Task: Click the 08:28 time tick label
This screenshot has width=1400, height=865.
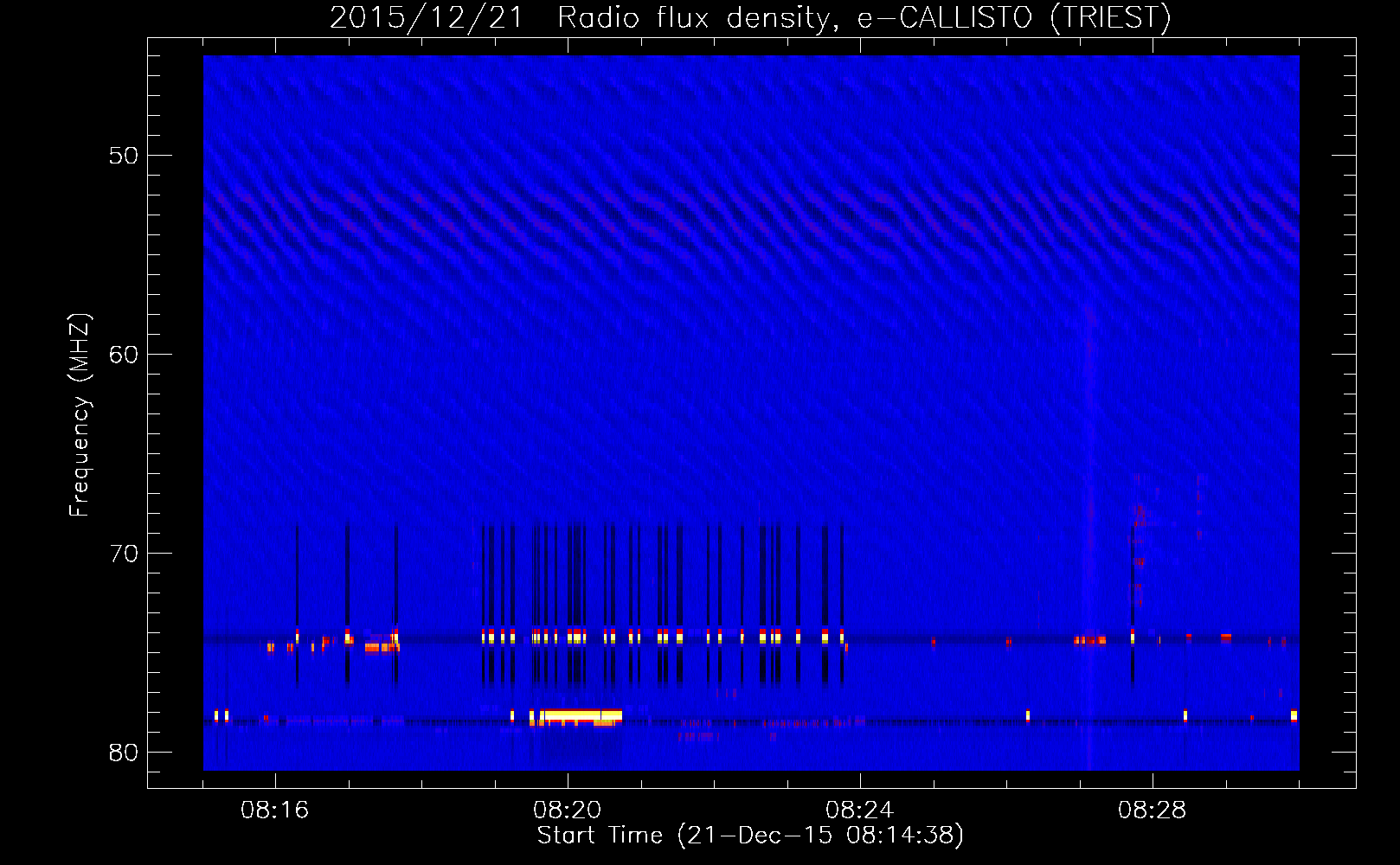Action: [1153, 811]
